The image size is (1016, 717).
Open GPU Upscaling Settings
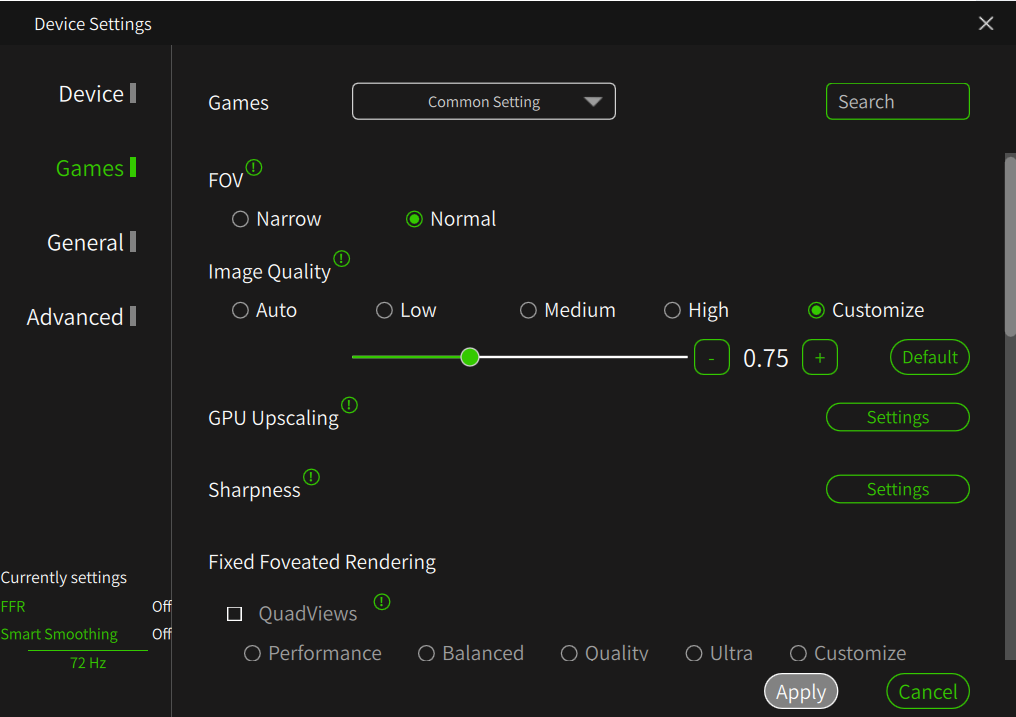897,418
